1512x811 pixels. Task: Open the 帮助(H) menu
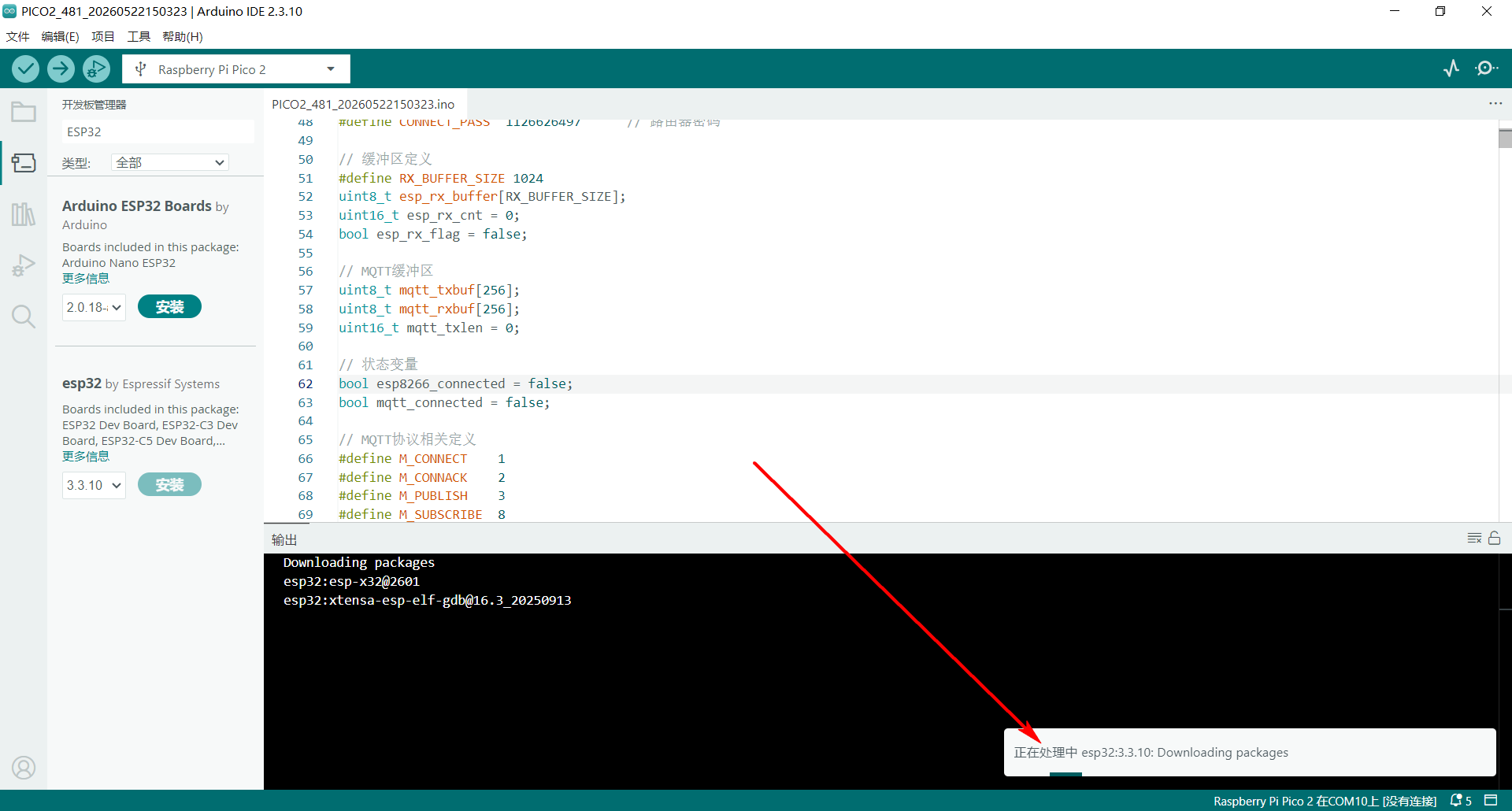[183, 37]
